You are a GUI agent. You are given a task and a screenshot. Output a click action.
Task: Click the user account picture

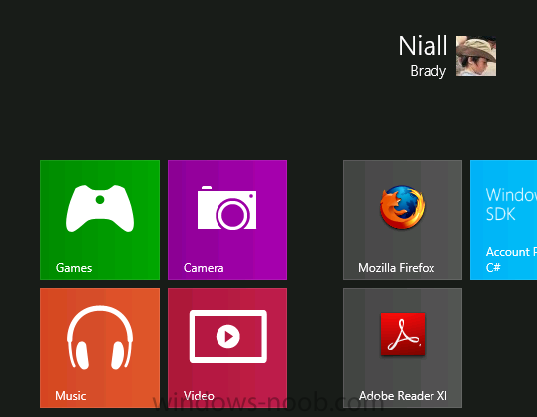tap(476, 56)
